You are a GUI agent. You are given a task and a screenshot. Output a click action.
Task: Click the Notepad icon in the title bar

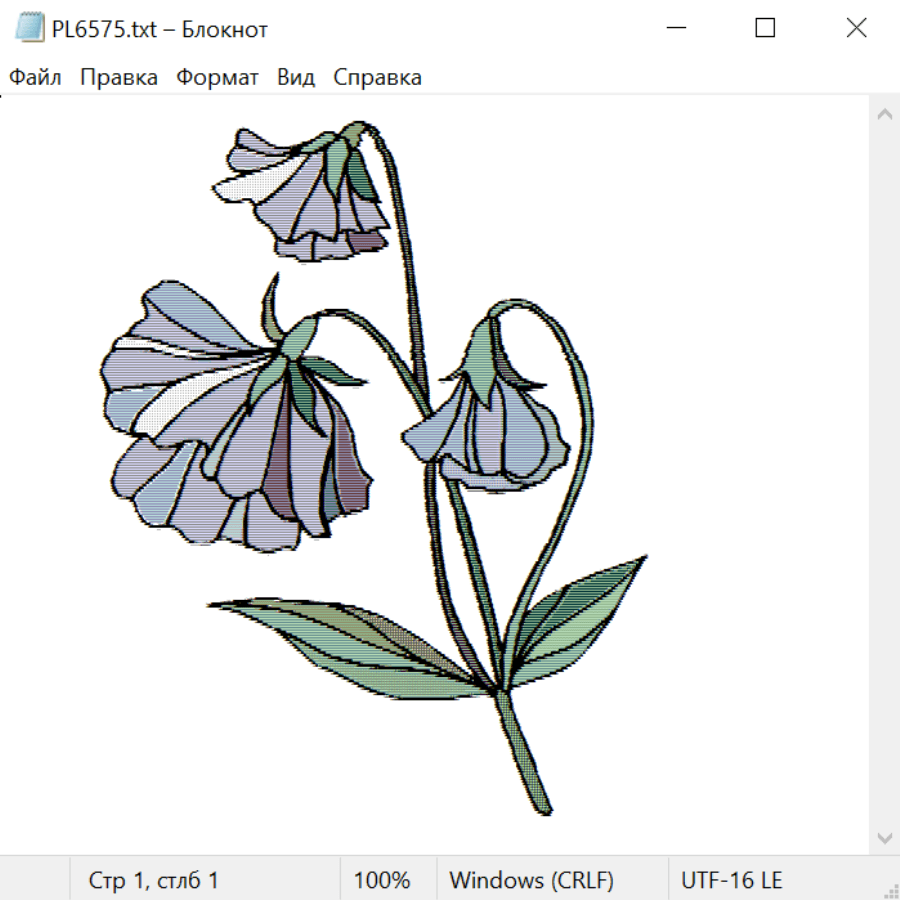tap(30, 28)
